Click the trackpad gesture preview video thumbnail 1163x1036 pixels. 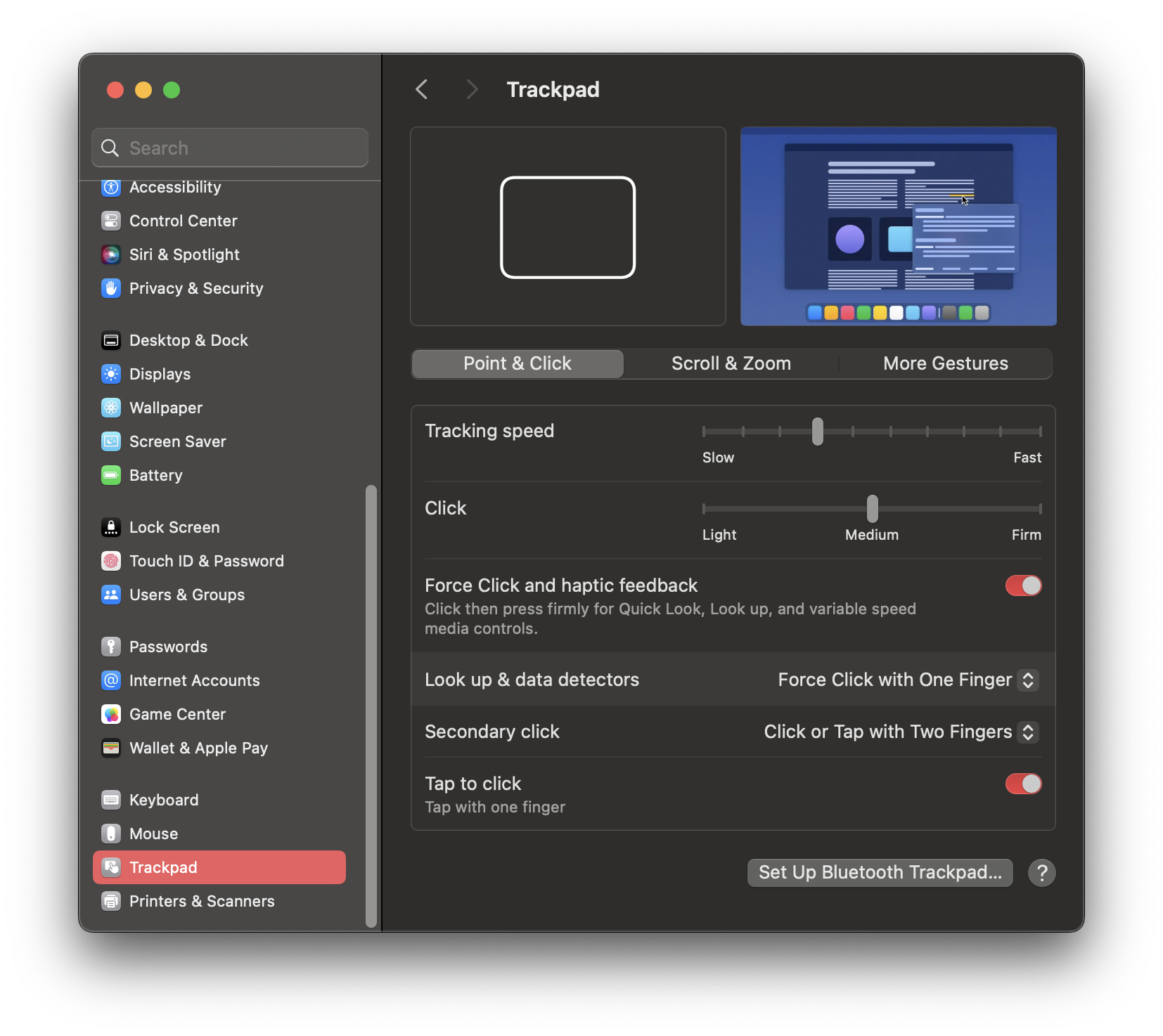click(x=898, y=226)
